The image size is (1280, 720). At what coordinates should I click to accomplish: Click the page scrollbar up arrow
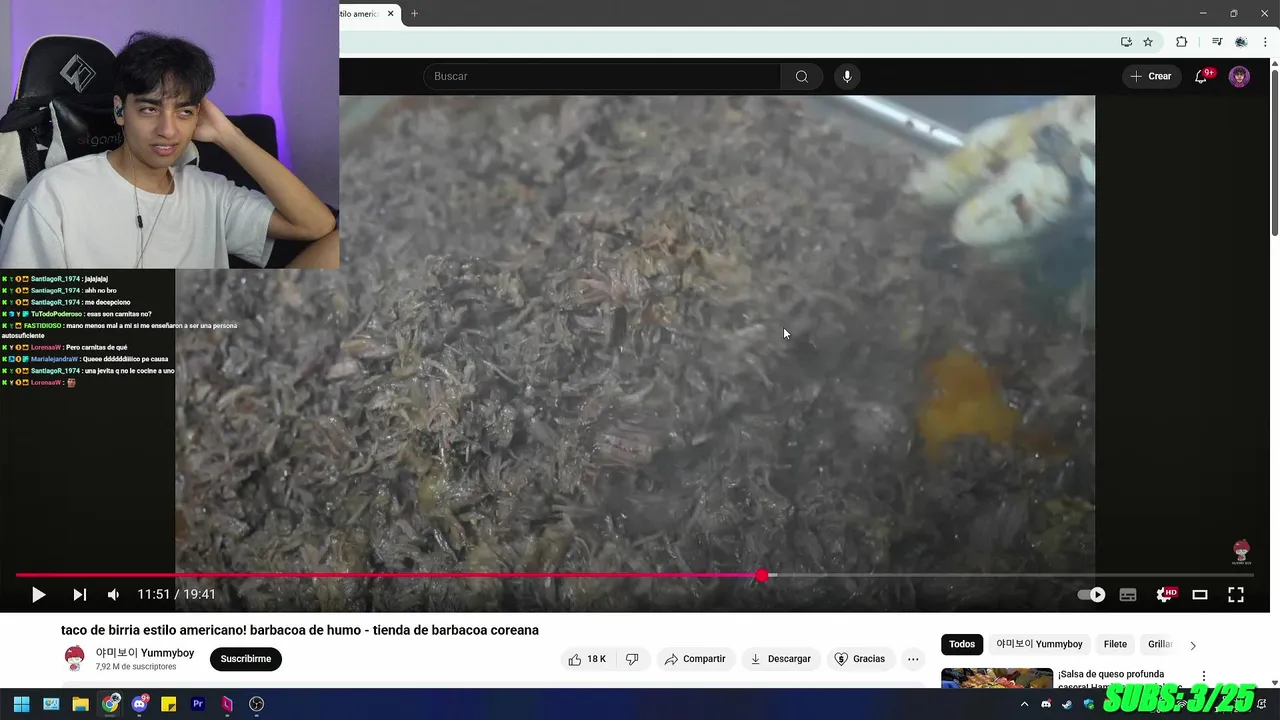pyautogui.click(x=1274, y=64)
